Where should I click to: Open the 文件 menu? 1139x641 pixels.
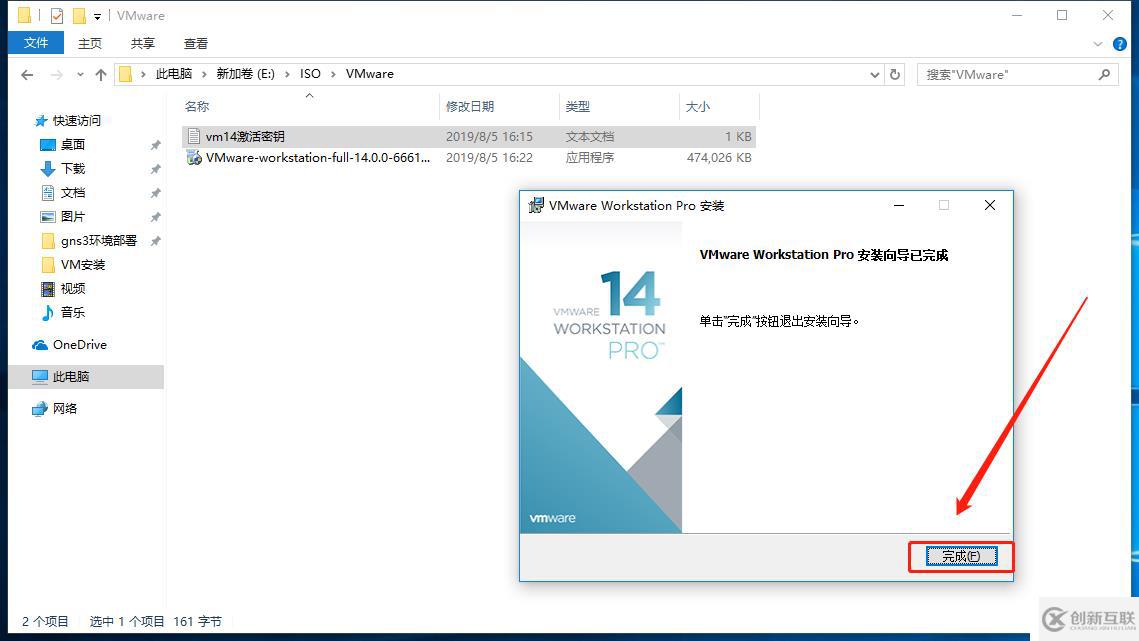point(36,43)
